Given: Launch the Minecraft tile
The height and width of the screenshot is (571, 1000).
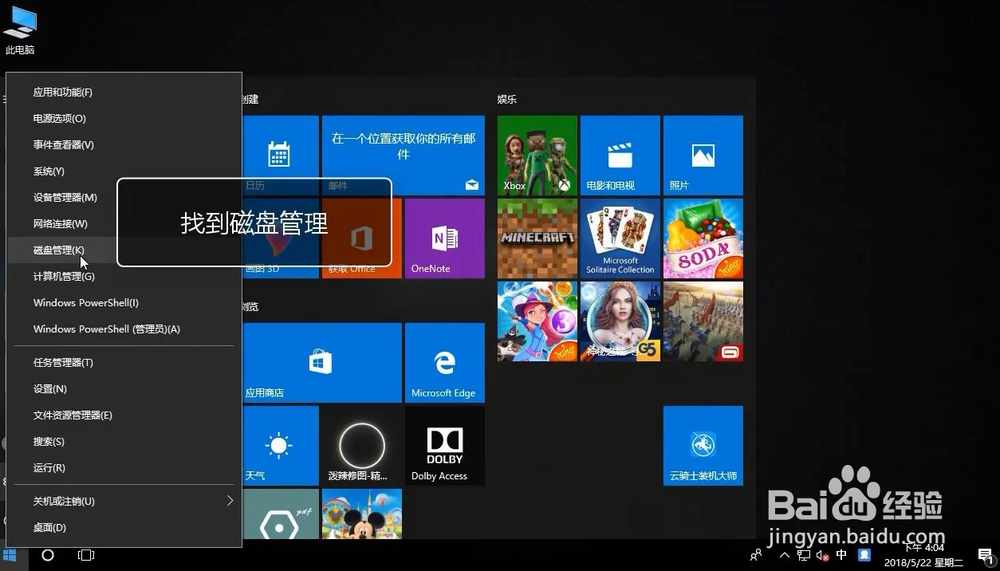Looking at the screenshot, I should 537,238.
